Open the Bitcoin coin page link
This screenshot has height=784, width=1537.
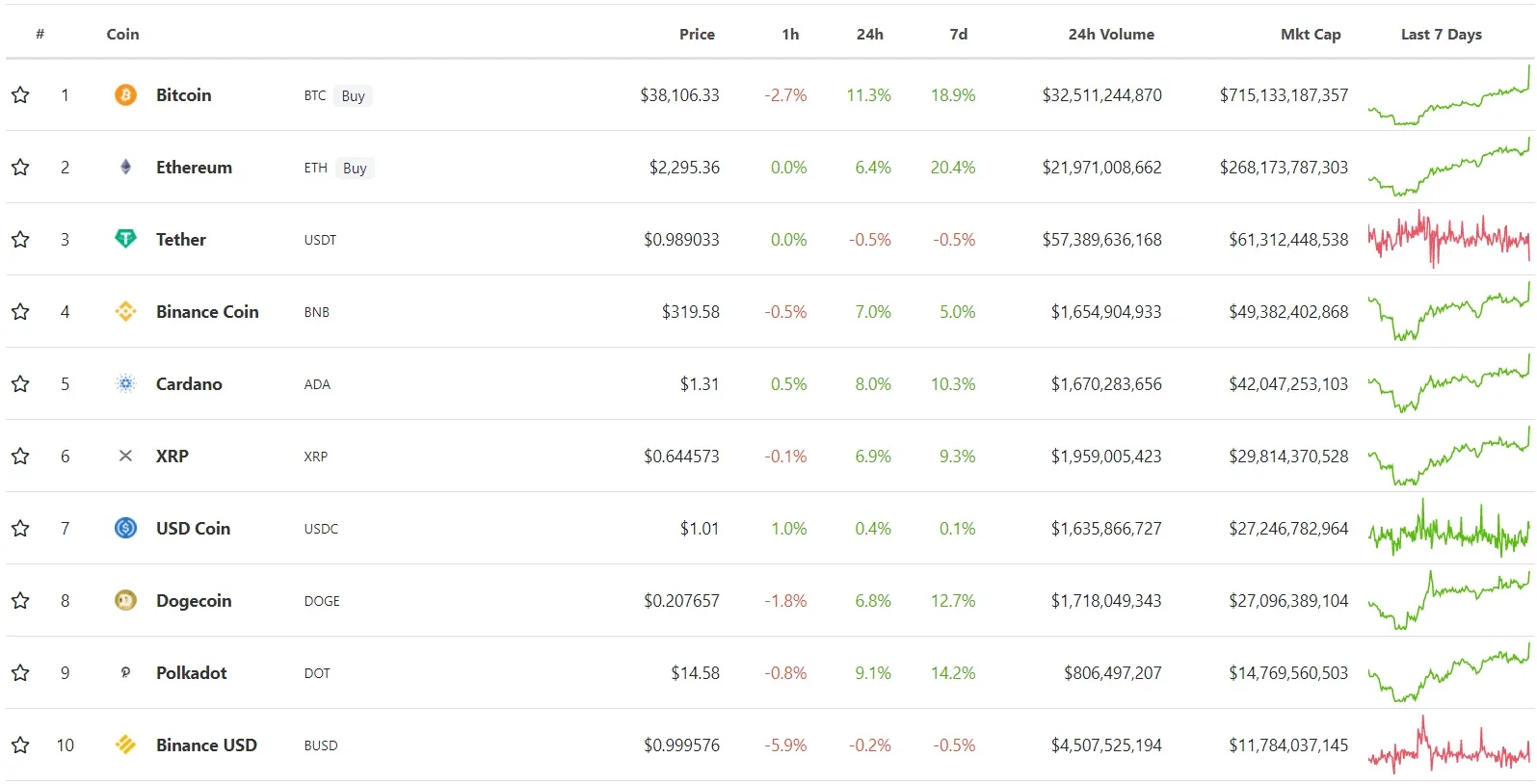[x=183, y=94]
